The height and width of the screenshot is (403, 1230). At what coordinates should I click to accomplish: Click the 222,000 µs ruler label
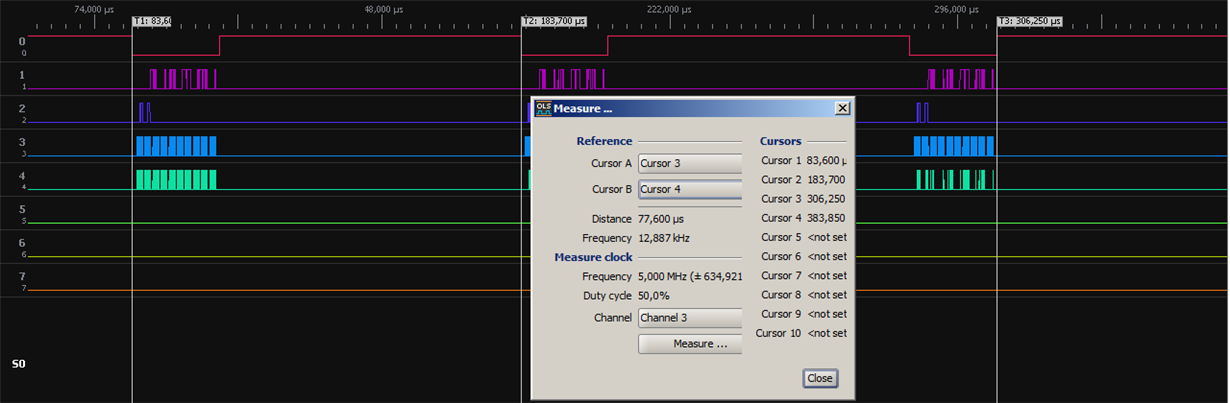(x=669, y=8)
